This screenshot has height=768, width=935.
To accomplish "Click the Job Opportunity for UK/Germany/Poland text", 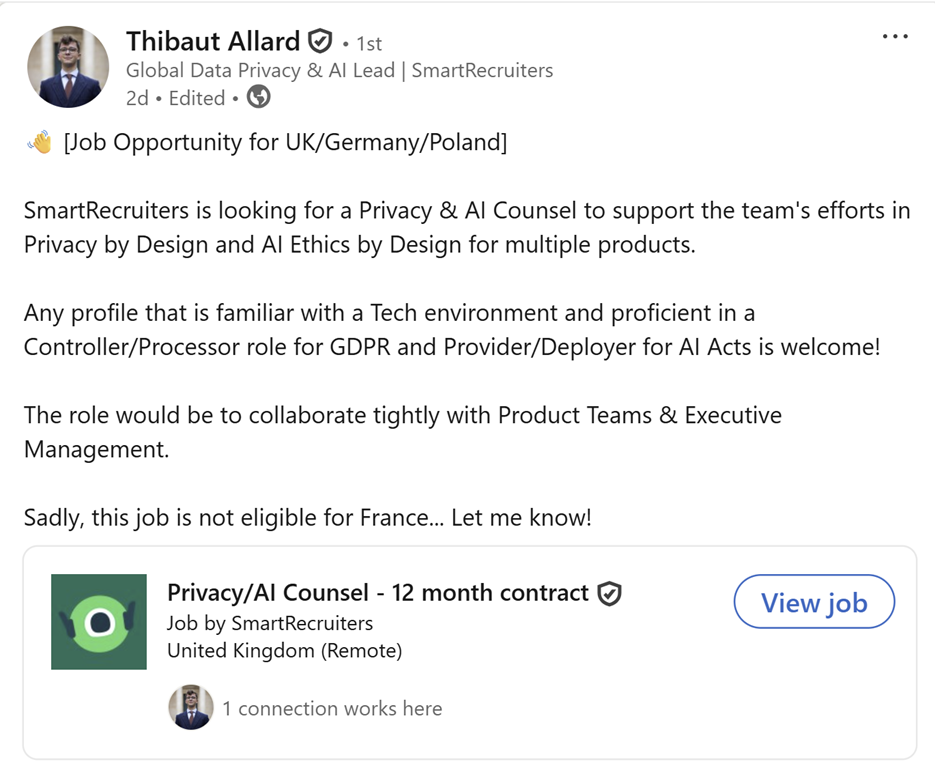I will click(x=285, y=143).
